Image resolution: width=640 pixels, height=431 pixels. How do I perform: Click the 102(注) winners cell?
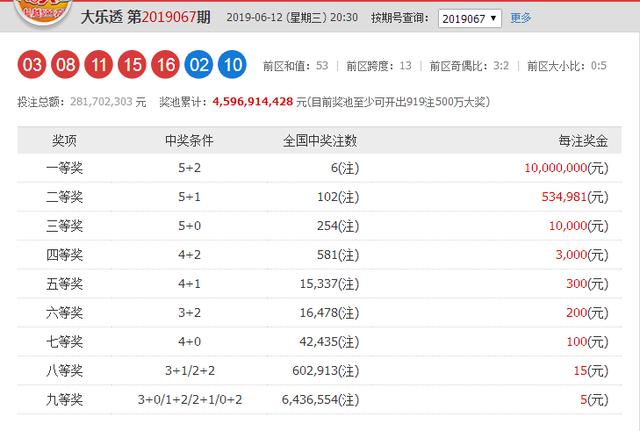(338, 197)
